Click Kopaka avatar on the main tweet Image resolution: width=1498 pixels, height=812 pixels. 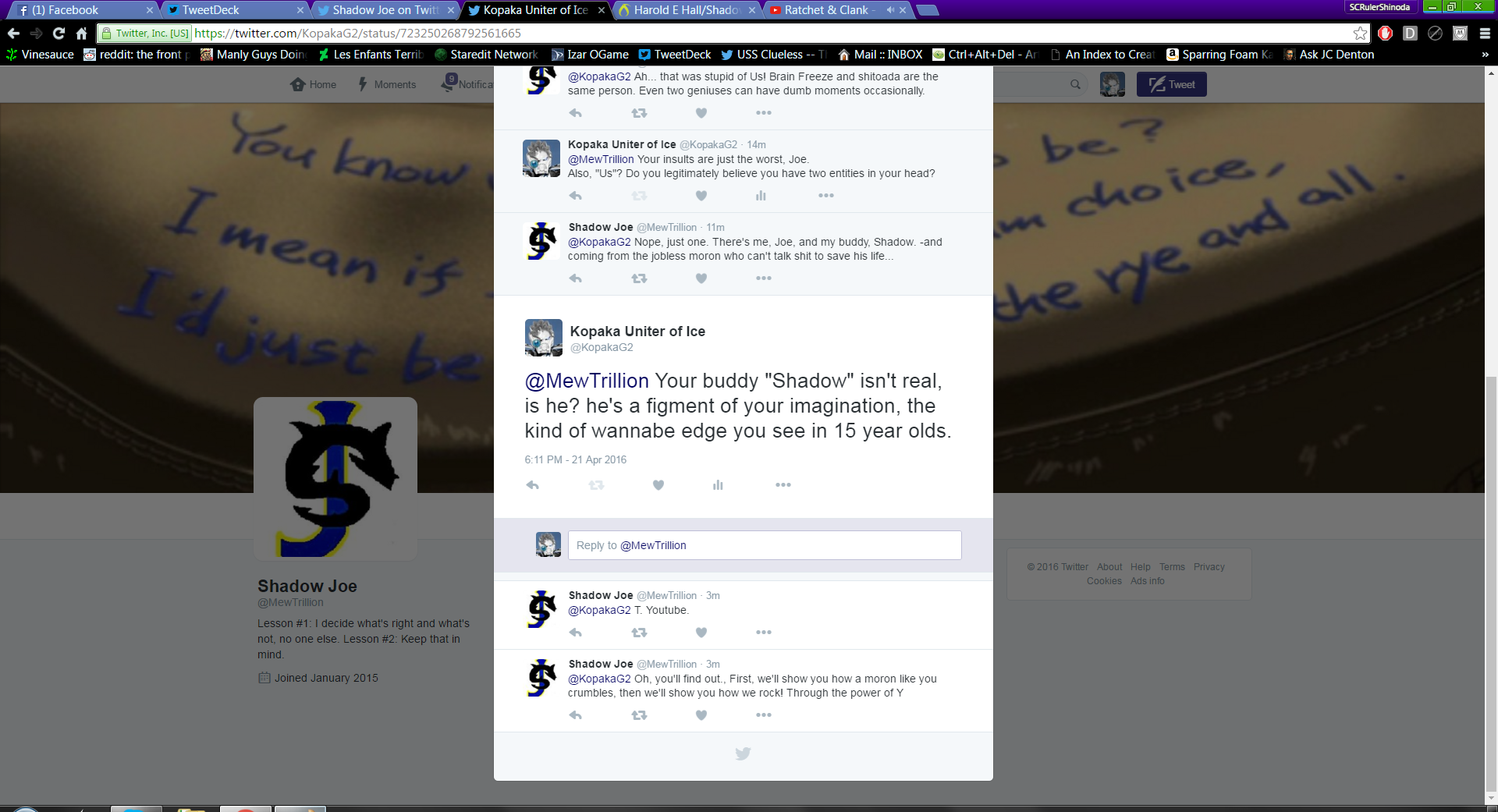pos(544,338)
